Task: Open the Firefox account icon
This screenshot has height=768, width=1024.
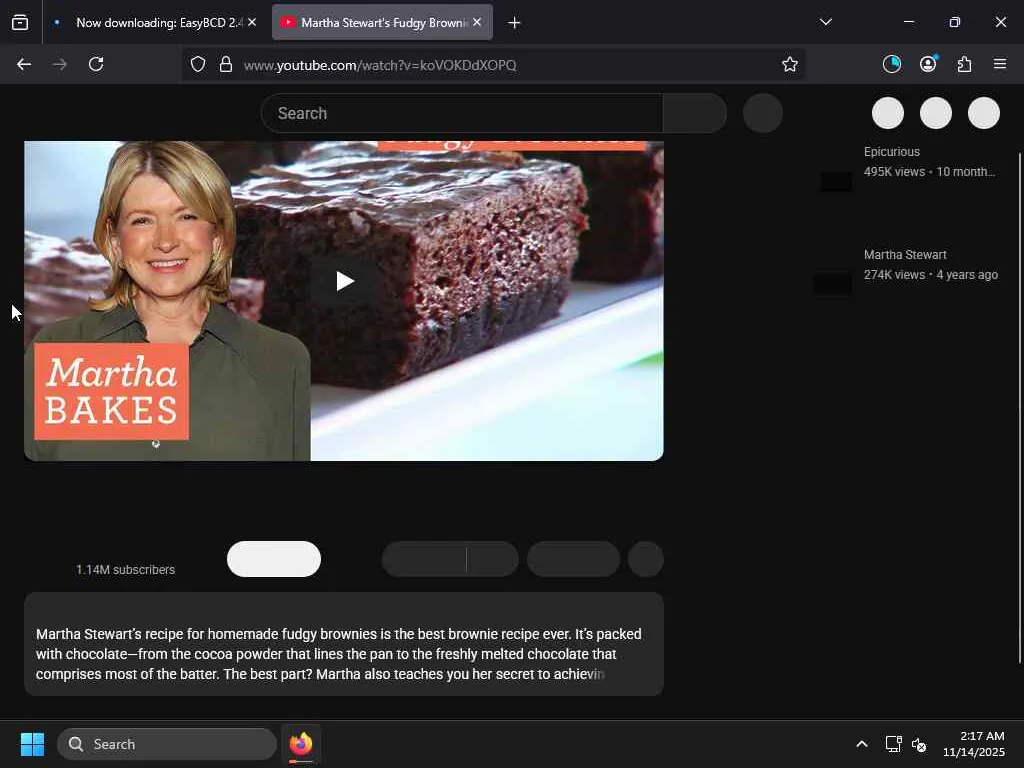Action: [x=928, y=64]
